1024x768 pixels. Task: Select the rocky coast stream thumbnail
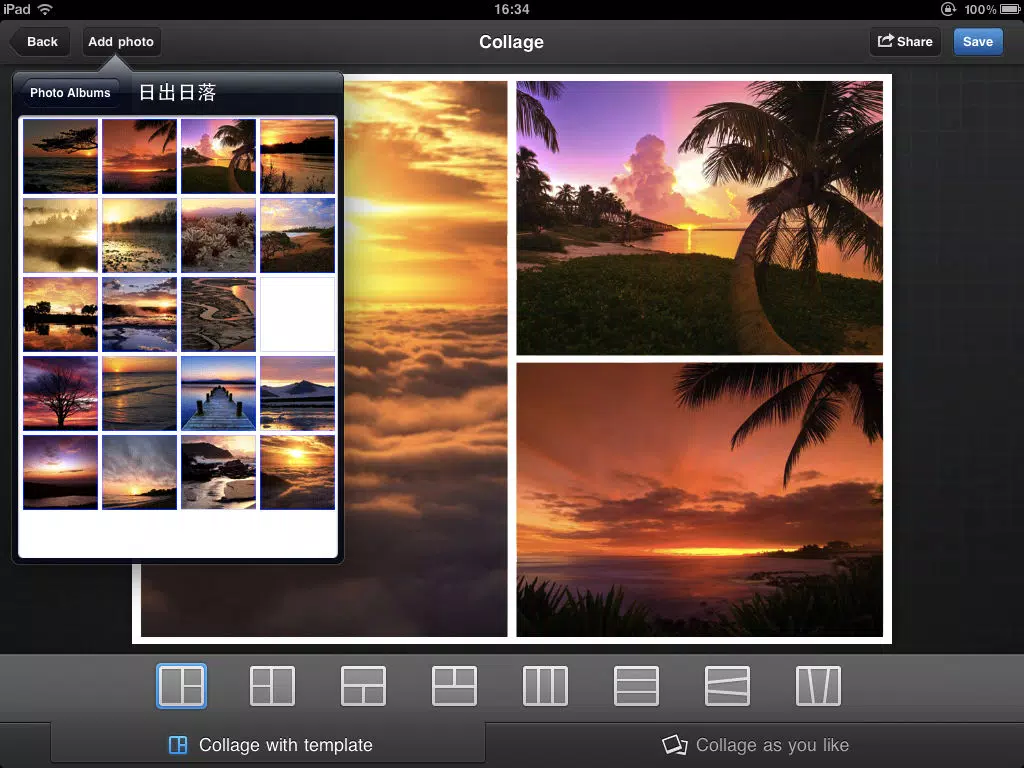coord(219,472)
